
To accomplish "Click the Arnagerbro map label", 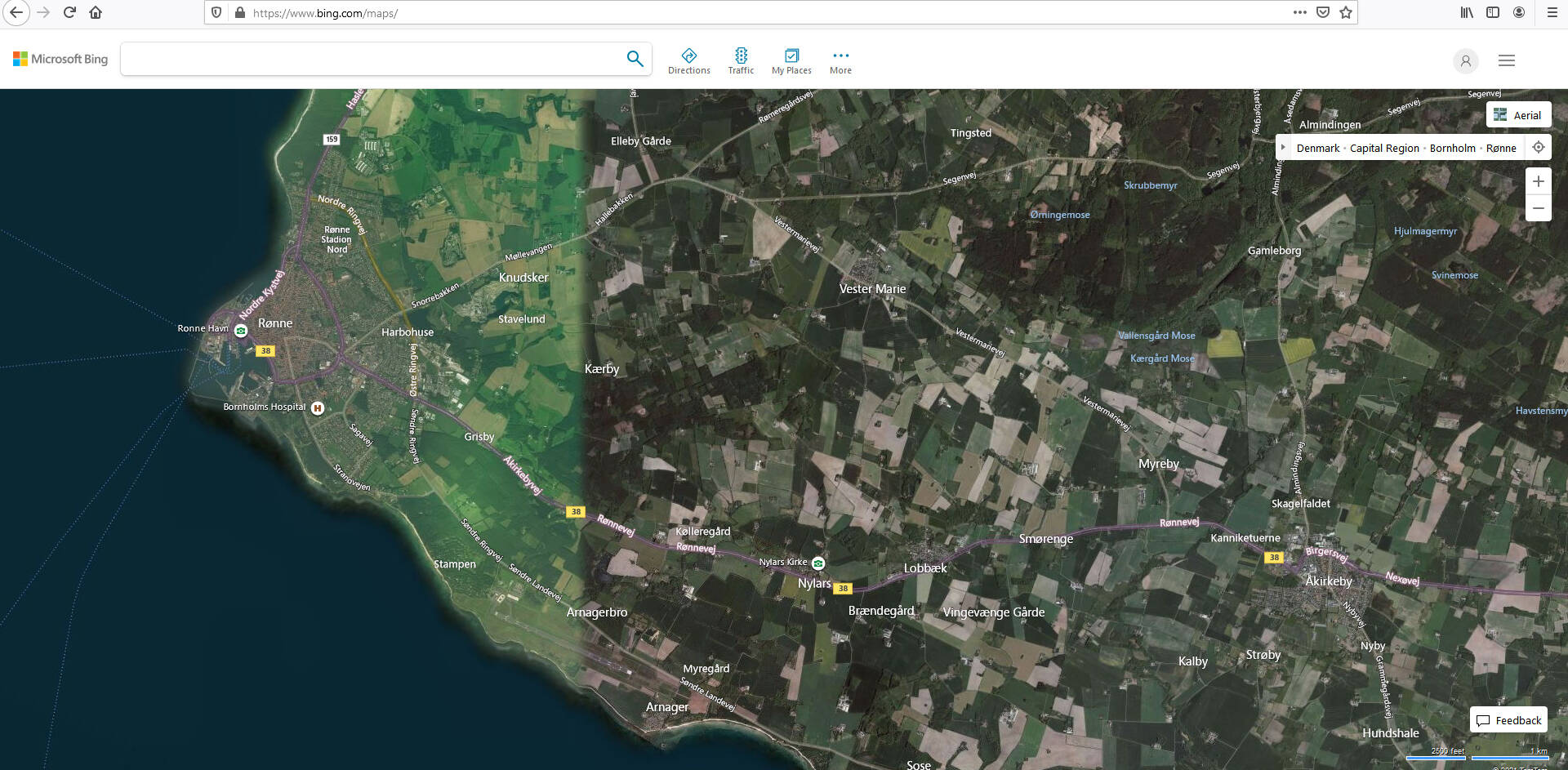I will 597,612.
